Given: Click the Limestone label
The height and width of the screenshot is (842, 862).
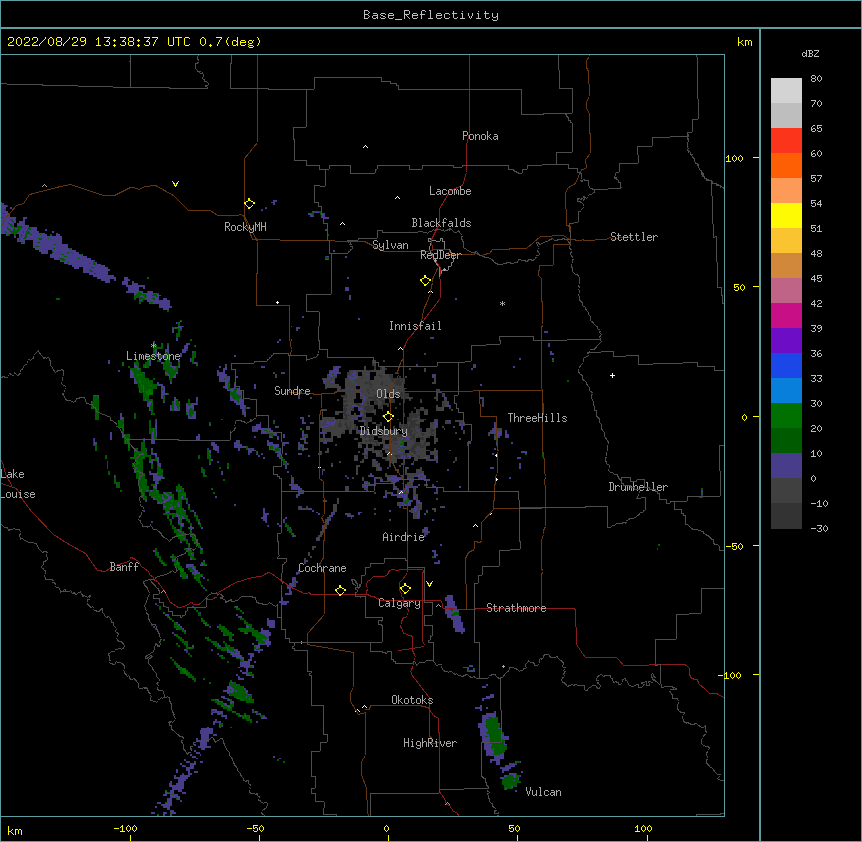Looking at the screenshot, I should click(x=153, y=356).
